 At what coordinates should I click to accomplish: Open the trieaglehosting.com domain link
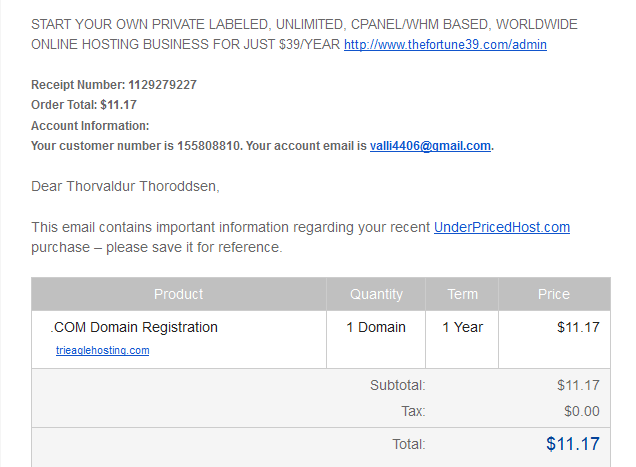click(103, 350)
